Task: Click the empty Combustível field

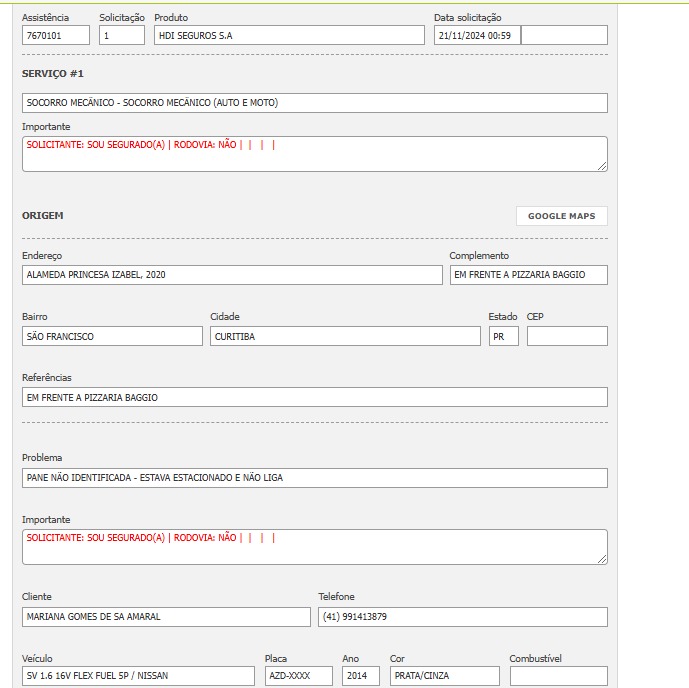Action: [x=558, y=676]
